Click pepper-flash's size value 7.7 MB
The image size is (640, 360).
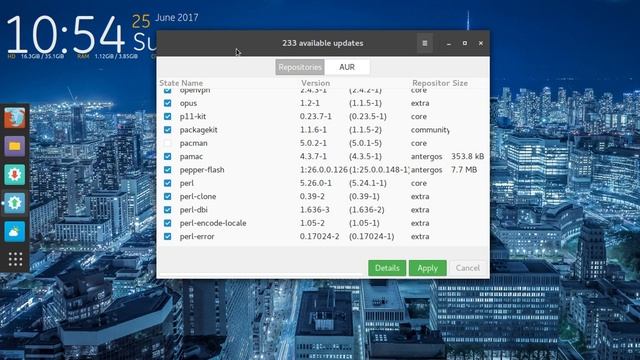(x=464, y=170)
